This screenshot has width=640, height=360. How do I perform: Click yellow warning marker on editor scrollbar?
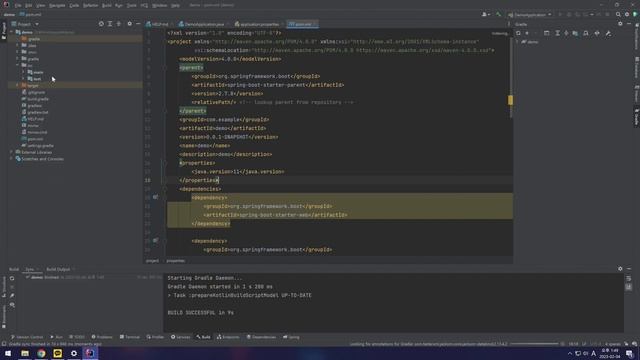(x=510, y=100)
